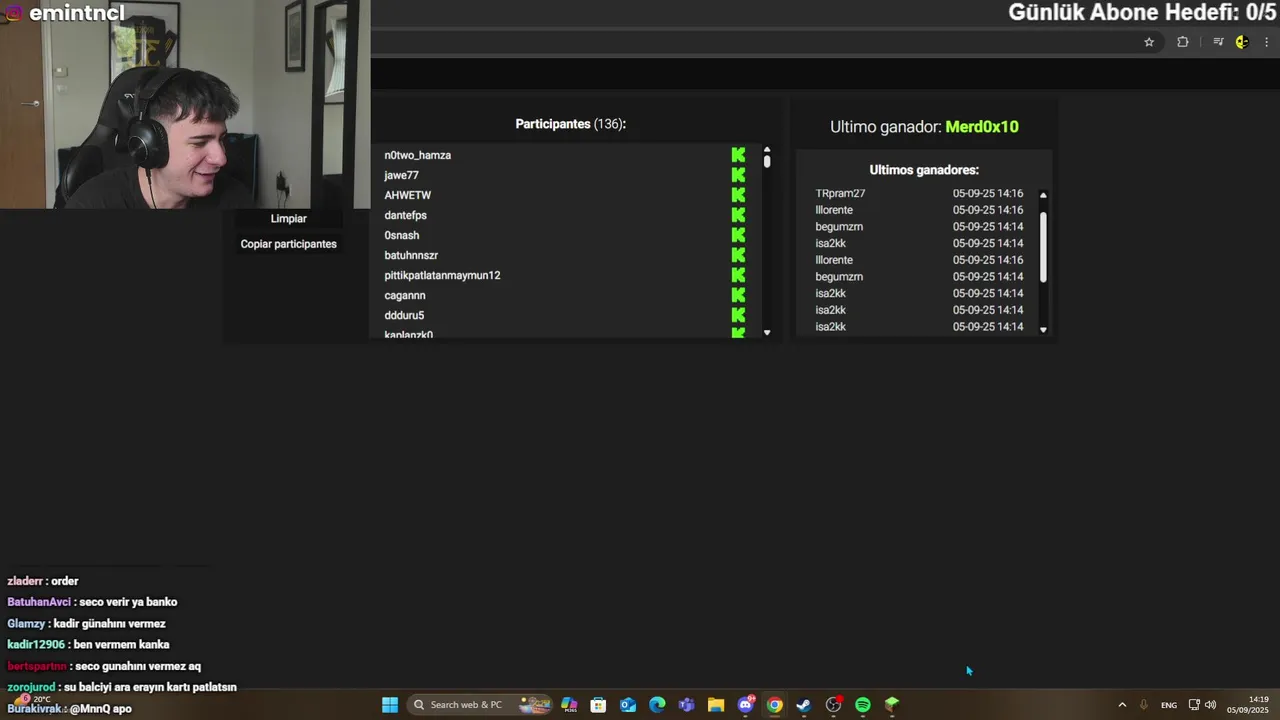Click the Kick icon beside 0snash
The image size is (1280, 720).
pyautogui.click(x=738, y=235)
